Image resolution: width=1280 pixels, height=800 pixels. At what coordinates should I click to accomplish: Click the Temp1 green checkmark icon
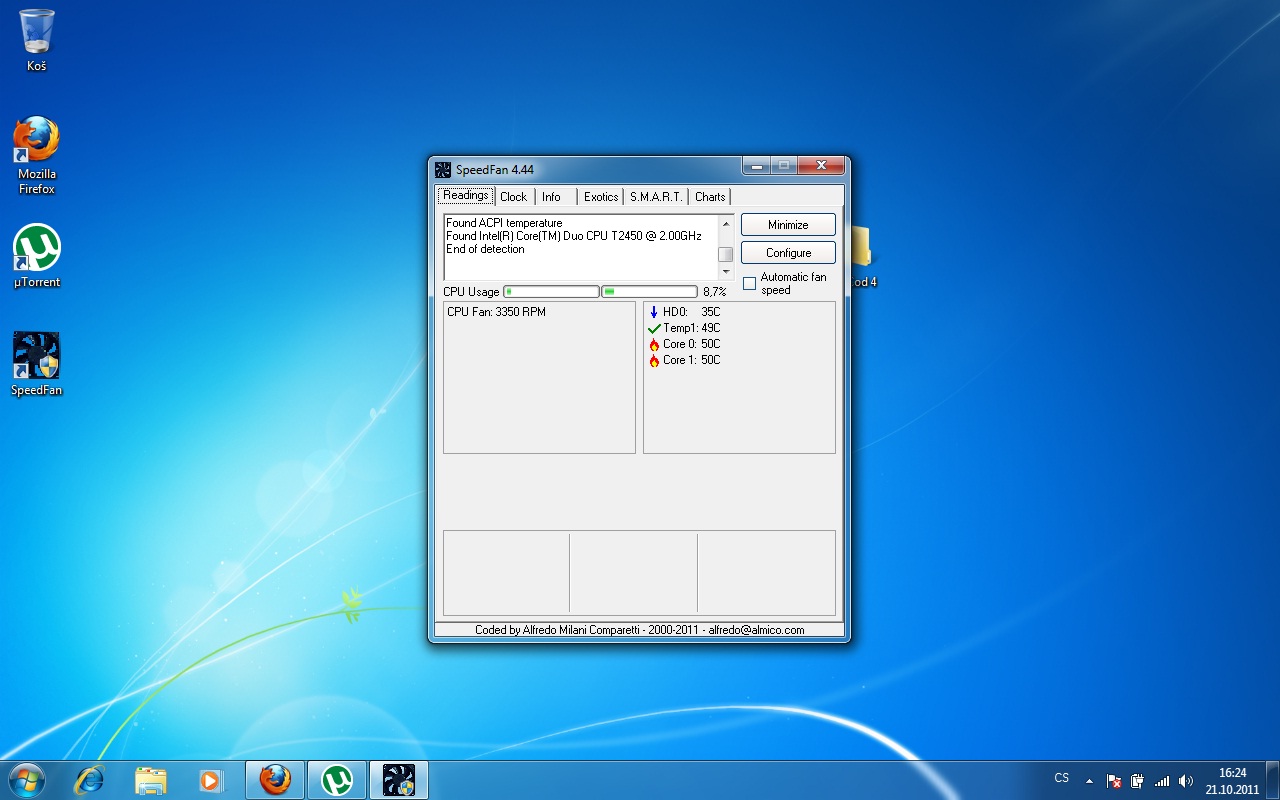tap(654, 328)
